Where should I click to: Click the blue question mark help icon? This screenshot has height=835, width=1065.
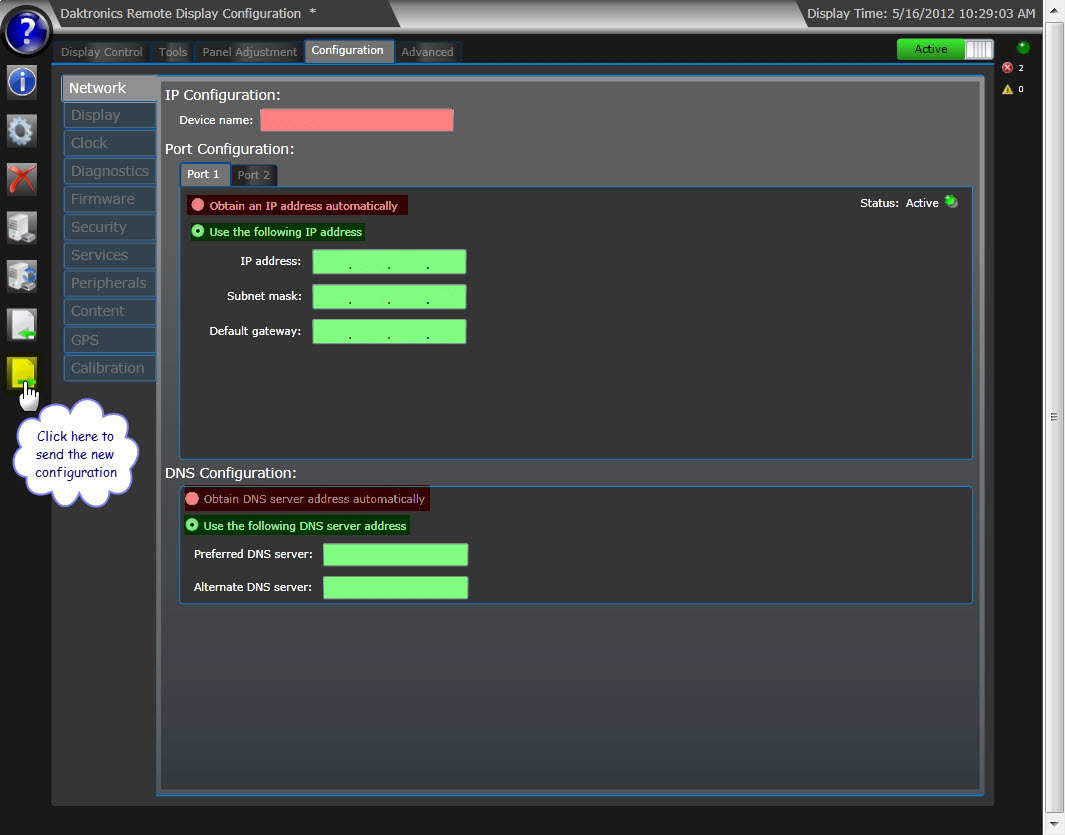coord(27,31)
